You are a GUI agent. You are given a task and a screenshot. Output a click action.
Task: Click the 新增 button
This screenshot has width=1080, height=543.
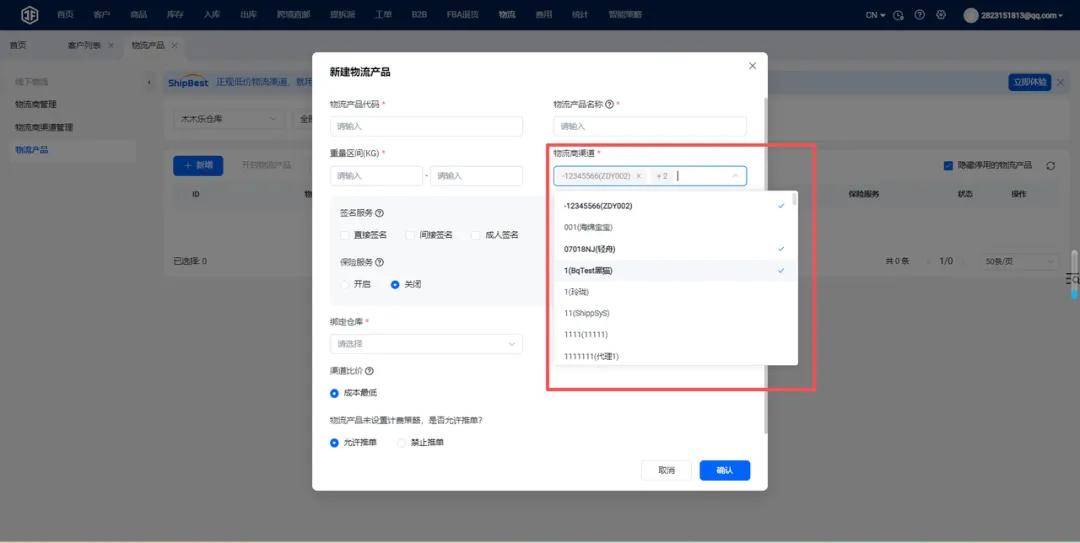point(198,165)
